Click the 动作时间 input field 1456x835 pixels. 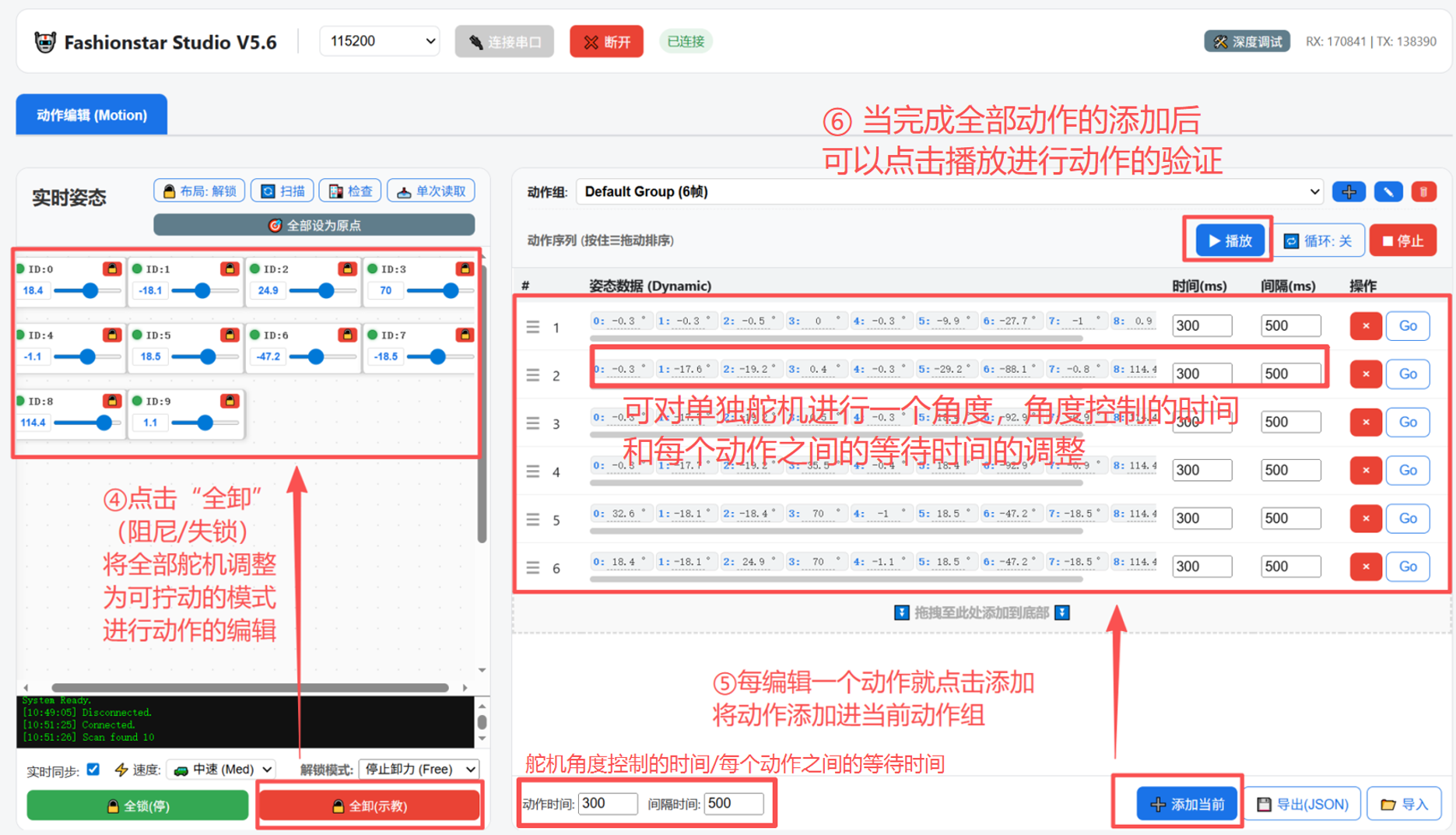pyautogui.click(x=607, y=804)
